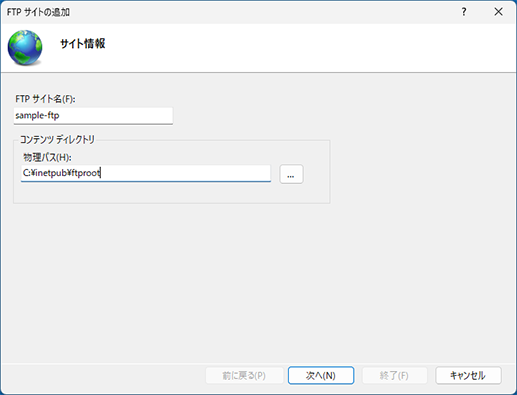Click the help question mark icon
This screenshot has height=395, width=517.
[464, 12]
